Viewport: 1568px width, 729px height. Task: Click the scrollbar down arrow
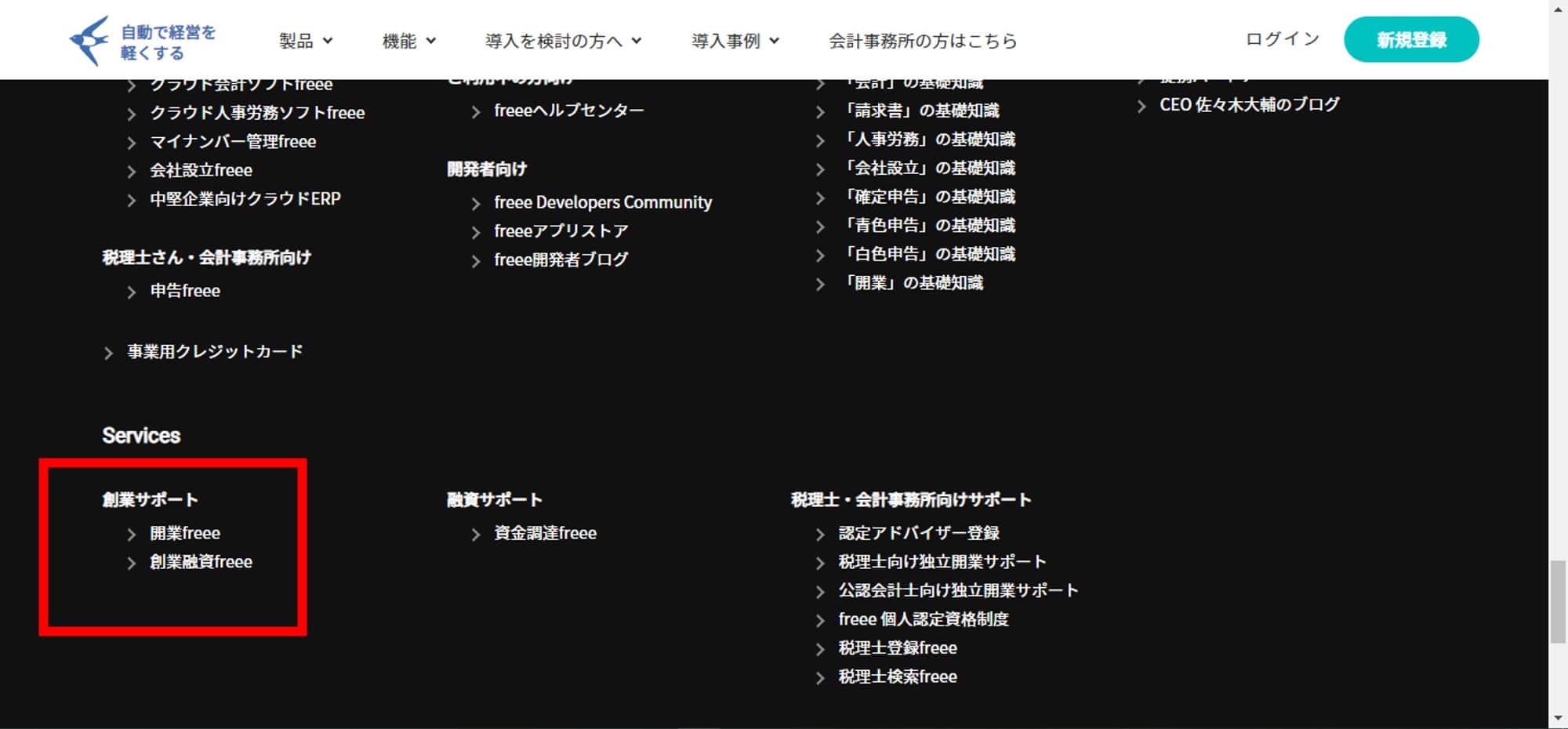click(1558, 719)
